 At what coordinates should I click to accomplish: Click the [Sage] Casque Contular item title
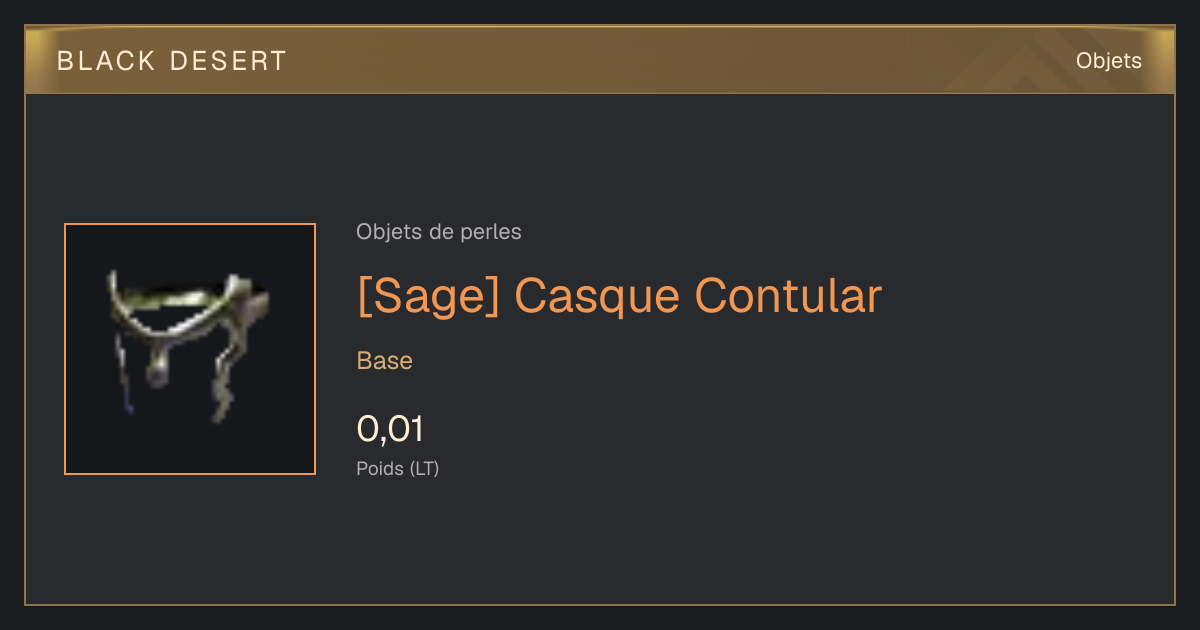tap(620, 295)
